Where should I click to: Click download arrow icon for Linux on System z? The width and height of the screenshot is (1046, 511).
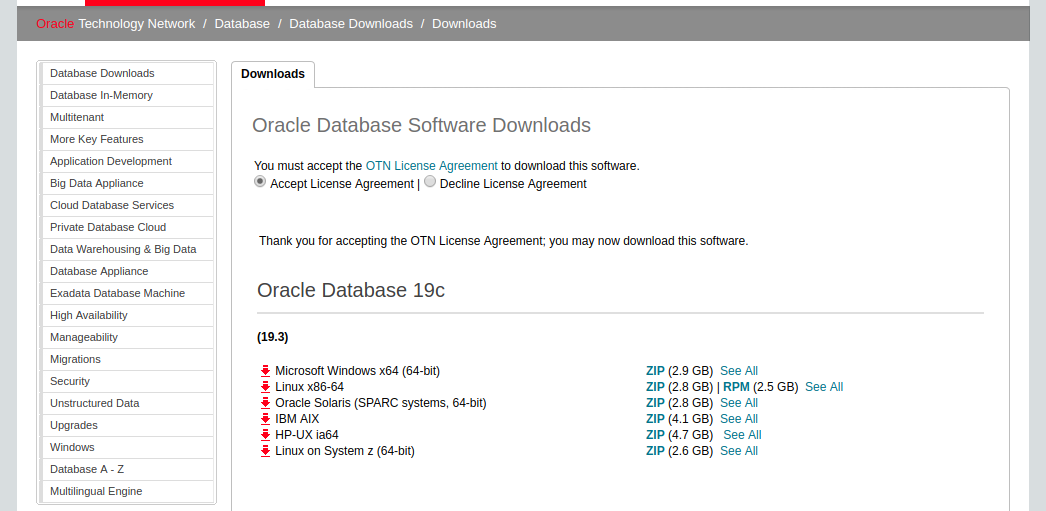point(265,451)
